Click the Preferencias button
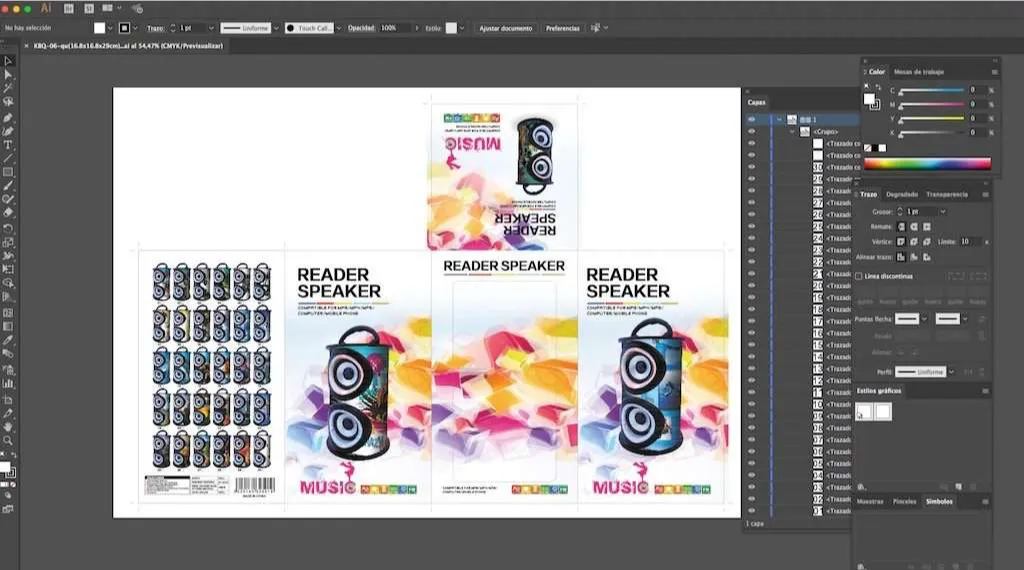Viewport: 1024px width, 570px height. pos(562,28)
